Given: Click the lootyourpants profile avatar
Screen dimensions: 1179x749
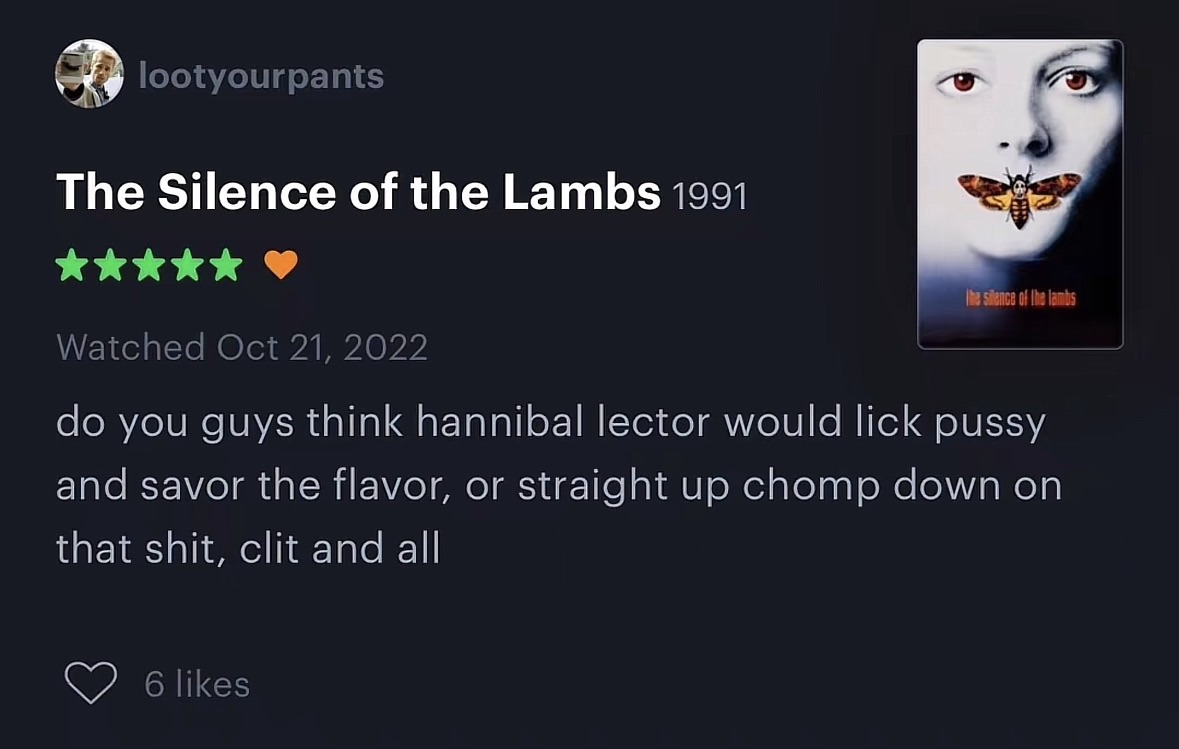Looking at the screenshot, I should 89,74.
